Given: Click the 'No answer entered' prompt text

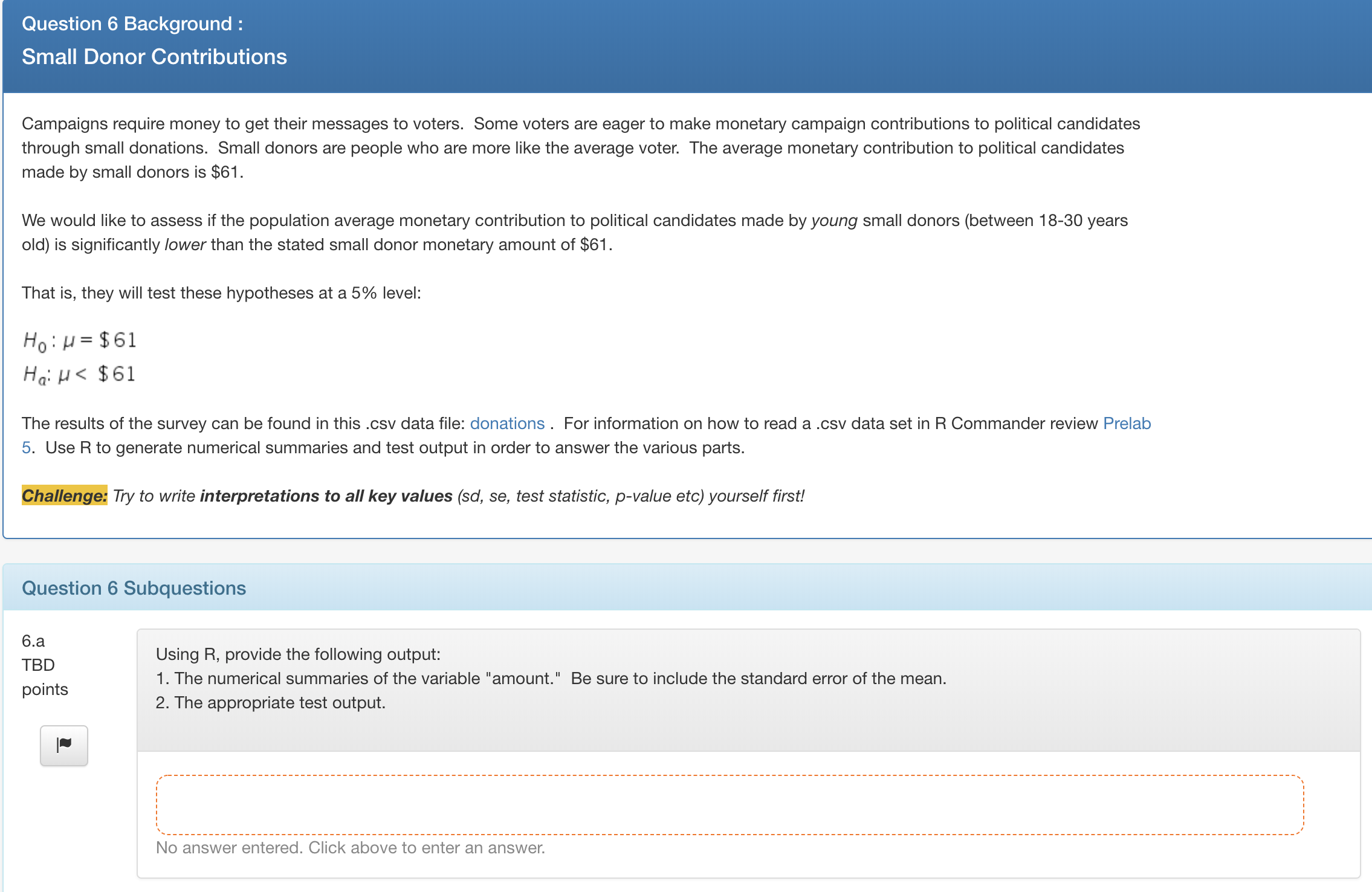Looking at the screenshot, I should [x=349, y=847].
